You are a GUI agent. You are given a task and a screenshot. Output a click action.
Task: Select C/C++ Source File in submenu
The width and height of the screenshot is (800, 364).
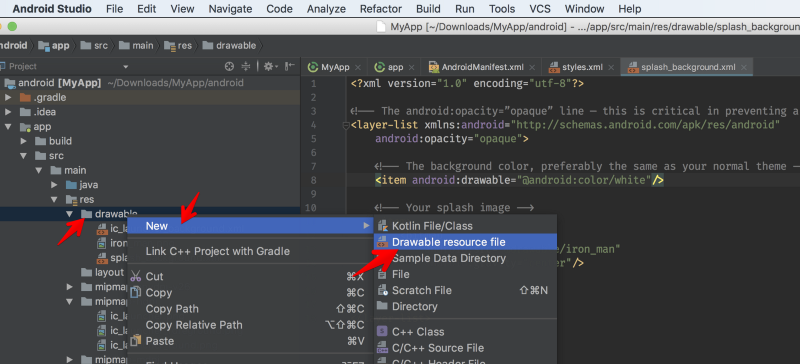pyautogui.click(x=465, y=348)
